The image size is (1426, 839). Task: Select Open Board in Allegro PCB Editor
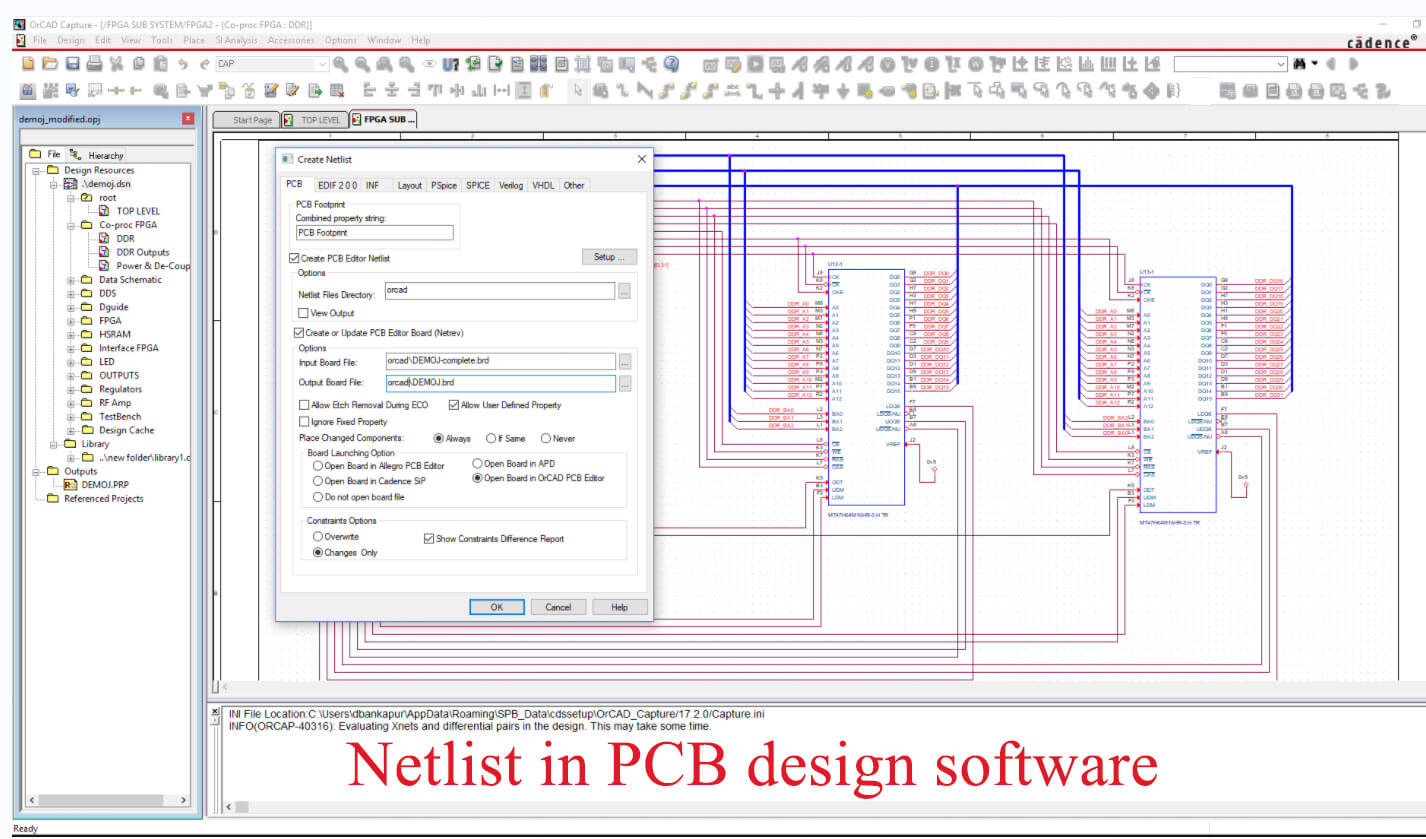pos(319,466)
